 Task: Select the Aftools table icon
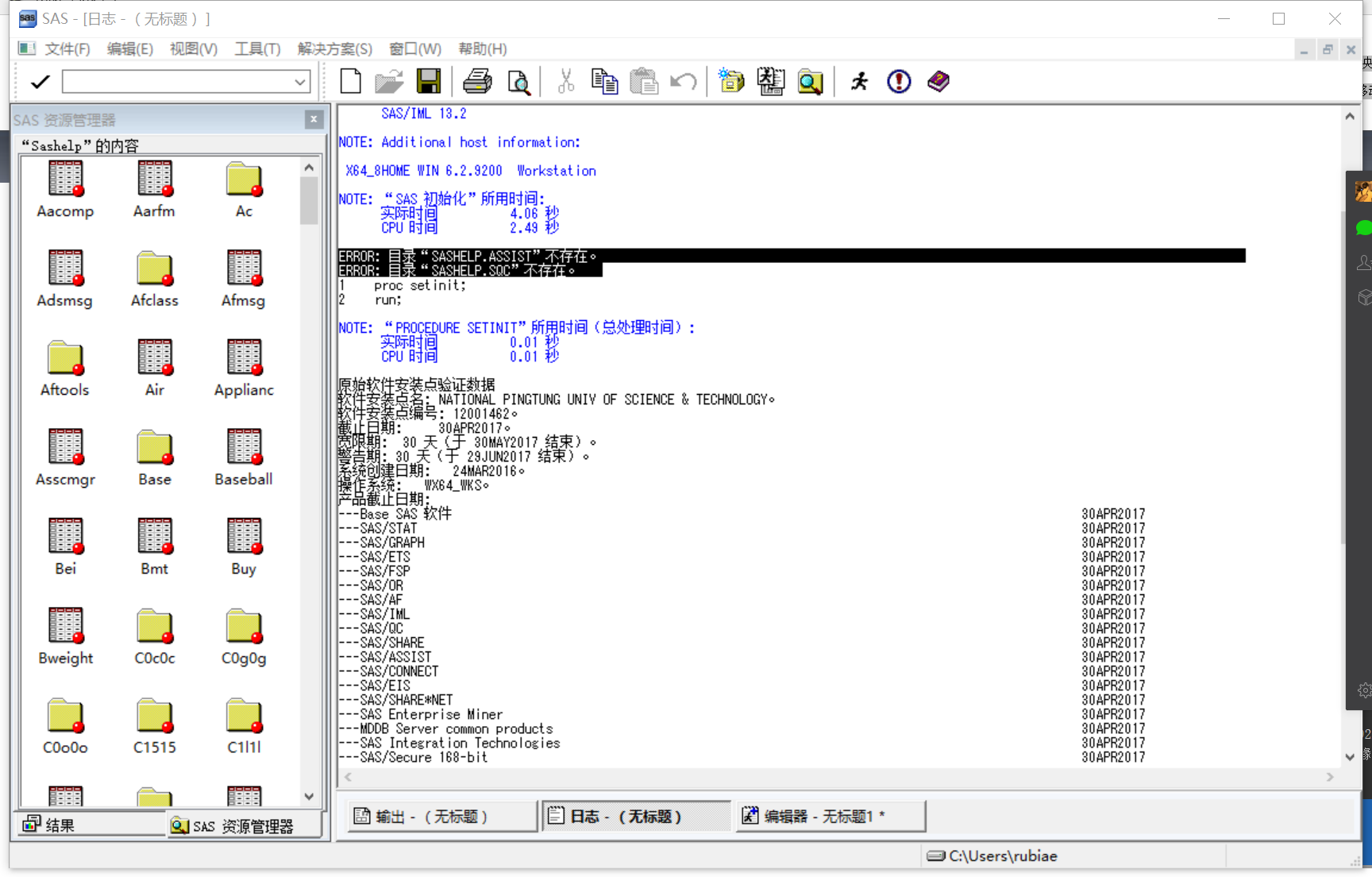65,357
